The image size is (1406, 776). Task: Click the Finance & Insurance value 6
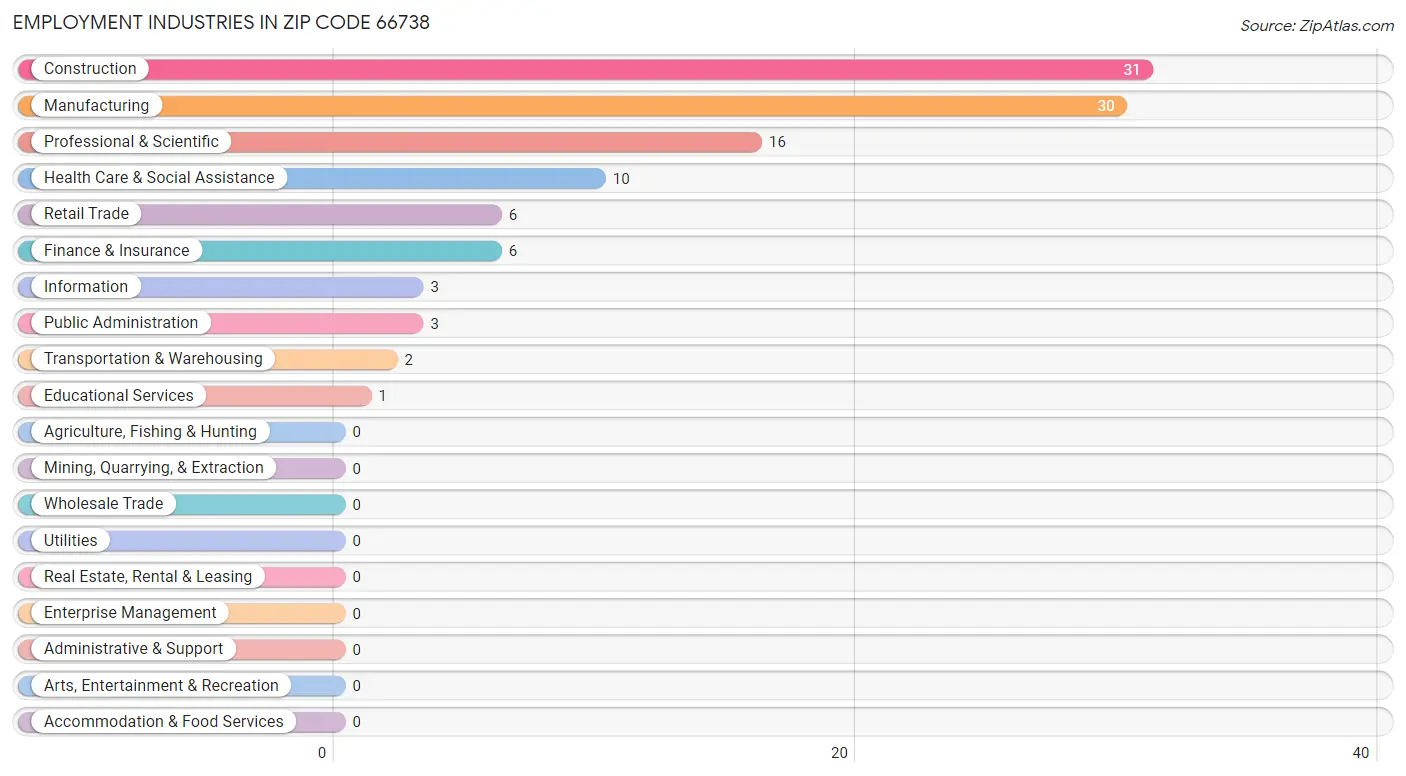click(x=513, y=251)
